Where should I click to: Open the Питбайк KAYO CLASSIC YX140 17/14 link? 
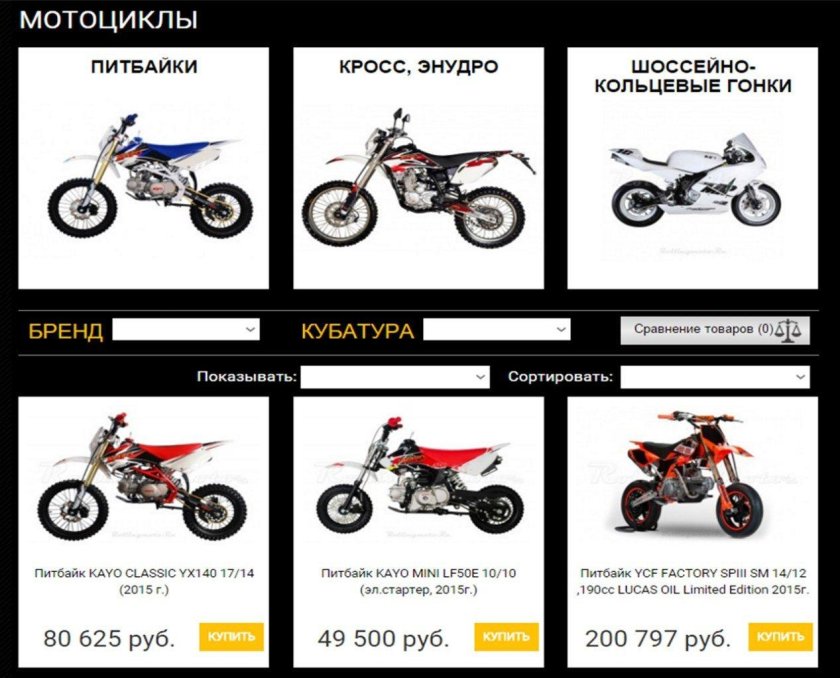(x=144, y=581)
